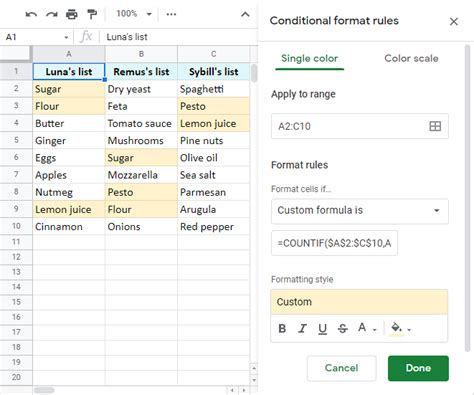The image size is (474, 395).
Task: Select the Arugula cell
Action: pyautogui.click(x=214, y=210)
